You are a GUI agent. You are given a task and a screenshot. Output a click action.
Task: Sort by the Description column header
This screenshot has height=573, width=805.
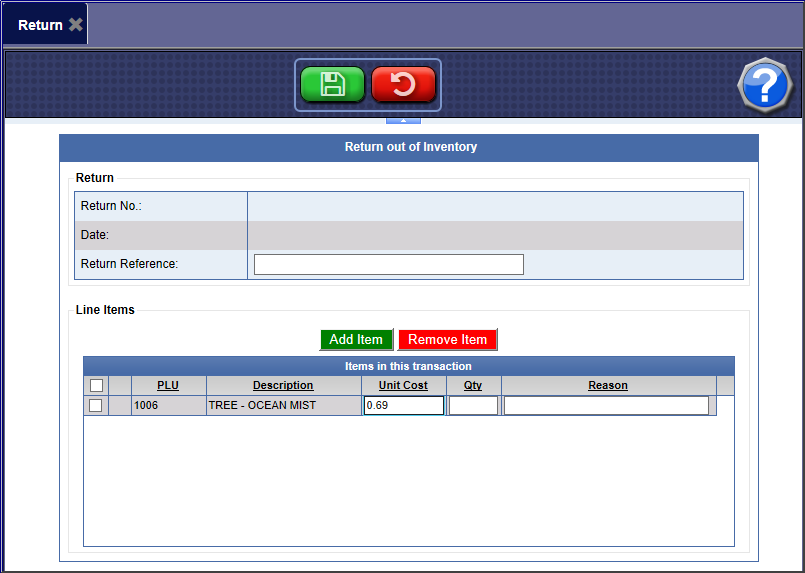coord(283,386)
